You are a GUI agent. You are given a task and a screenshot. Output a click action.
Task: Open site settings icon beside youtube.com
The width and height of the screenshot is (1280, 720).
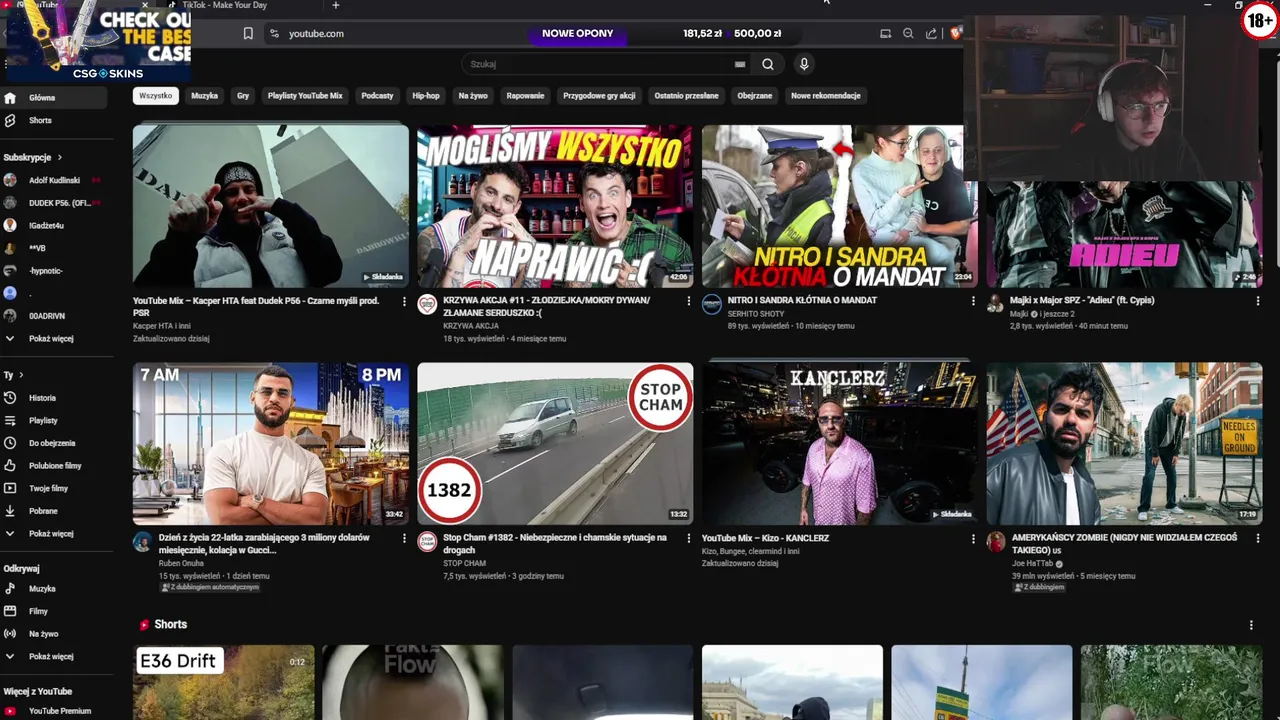click(274, 33)
